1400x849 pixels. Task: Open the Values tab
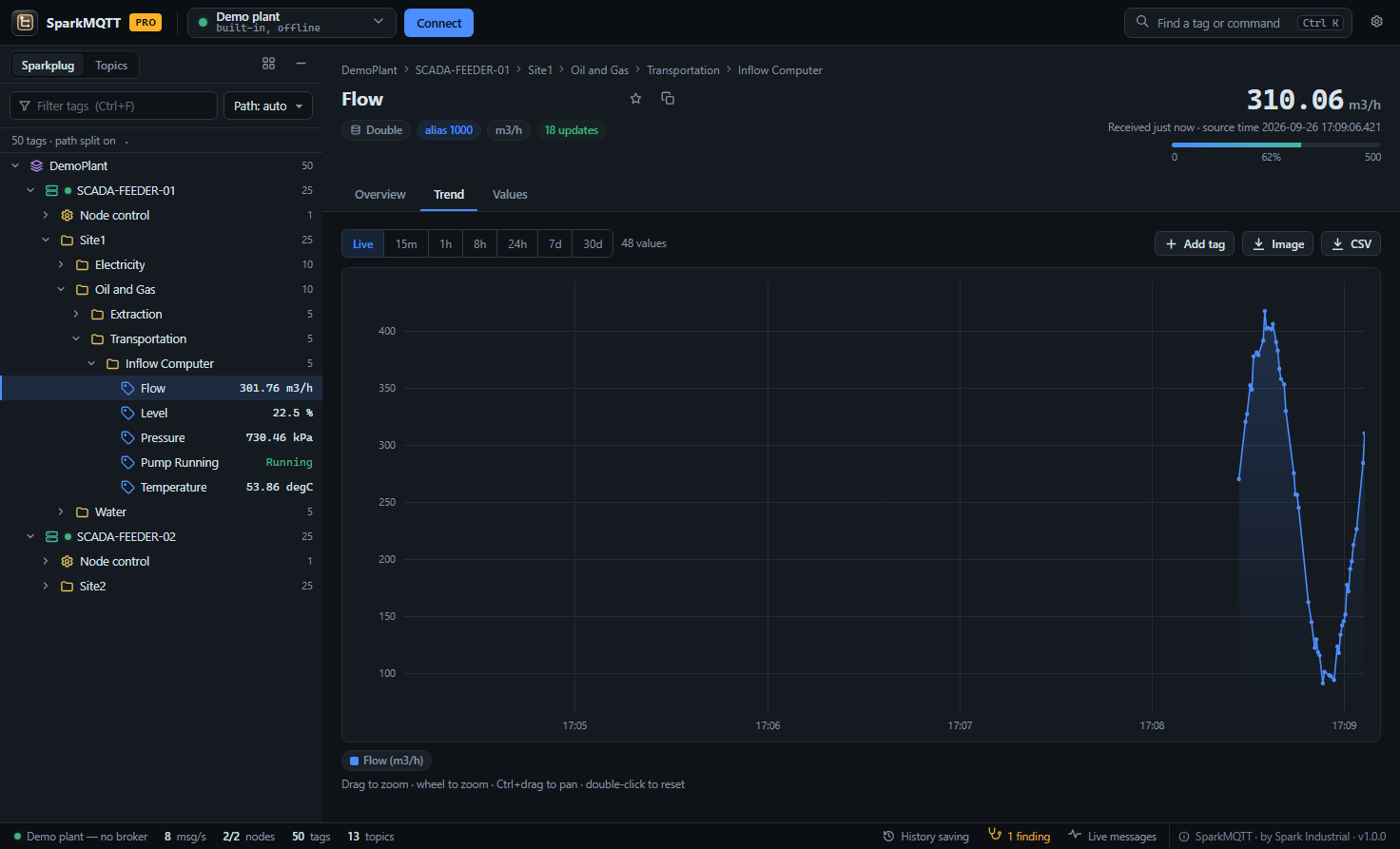coord(510,194)
